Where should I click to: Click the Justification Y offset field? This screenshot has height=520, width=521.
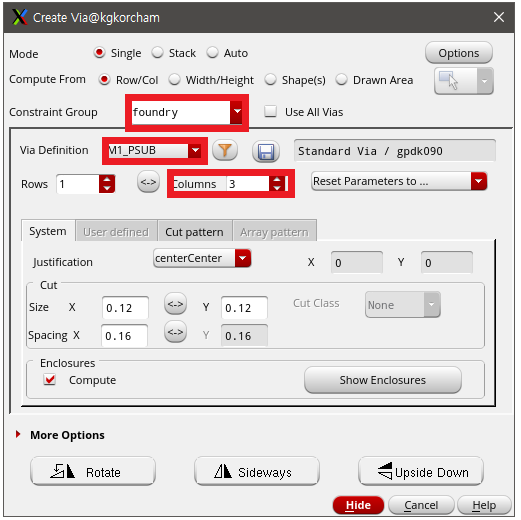click(x=447, y=263)
